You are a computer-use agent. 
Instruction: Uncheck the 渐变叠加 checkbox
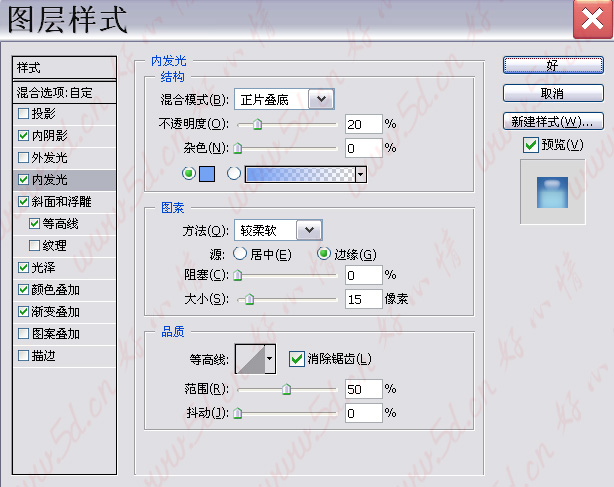[x=23, y=312]
